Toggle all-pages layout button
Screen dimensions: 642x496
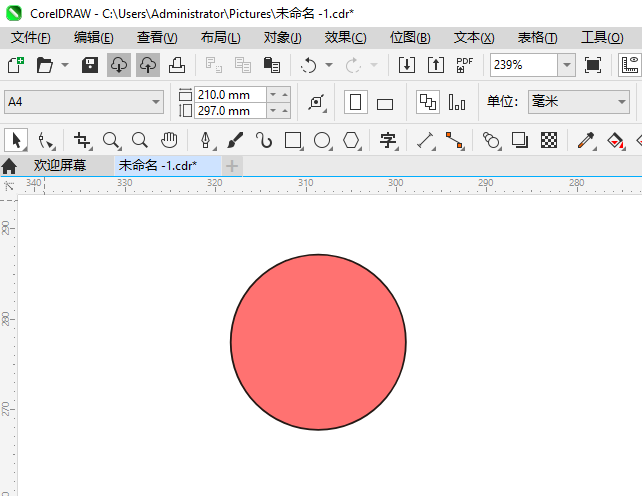428,102
